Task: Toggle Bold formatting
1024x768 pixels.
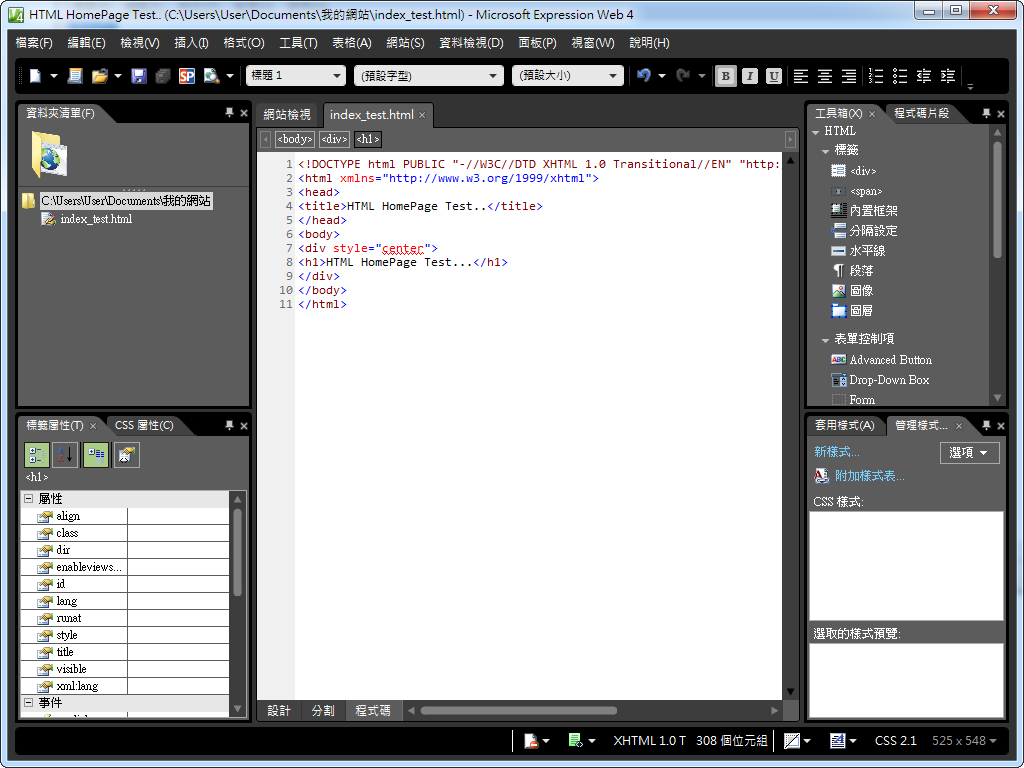Action: pos(725,76)
